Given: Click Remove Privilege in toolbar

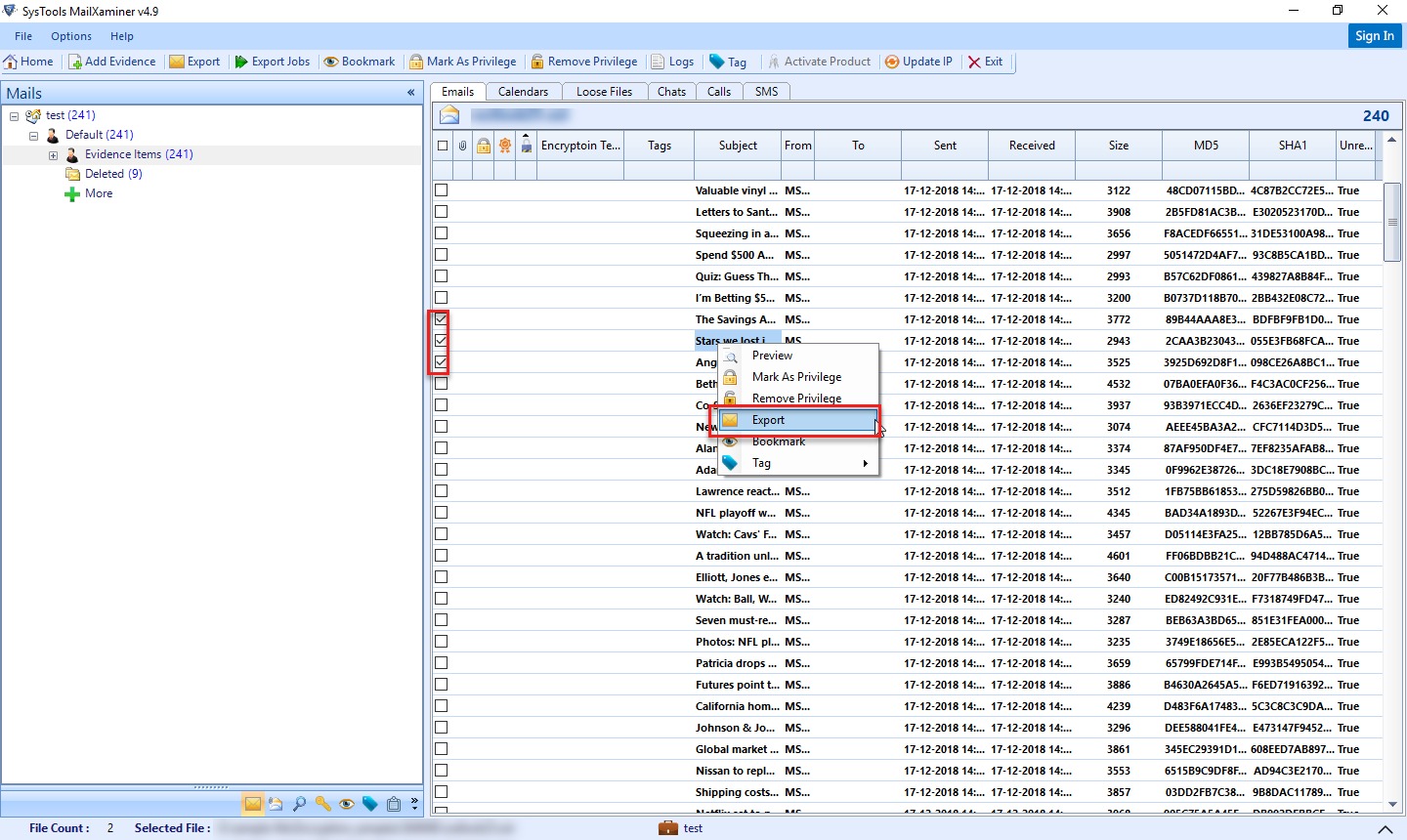Looking at the screenshot, I should (584, 62).
